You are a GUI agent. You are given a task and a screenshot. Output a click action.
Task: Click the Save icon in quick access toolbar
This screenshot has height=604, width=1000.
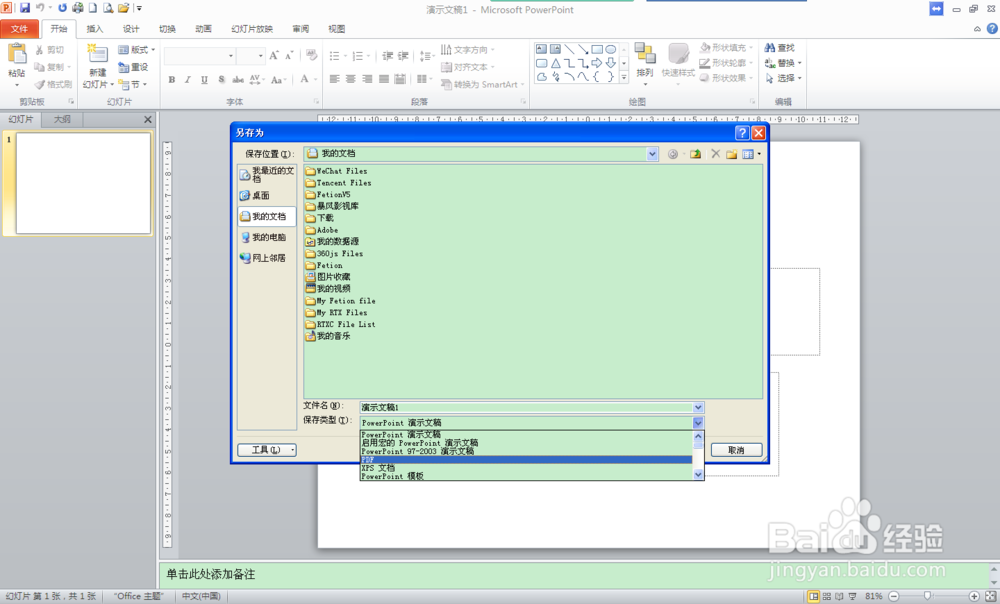(x=25, y=8)
